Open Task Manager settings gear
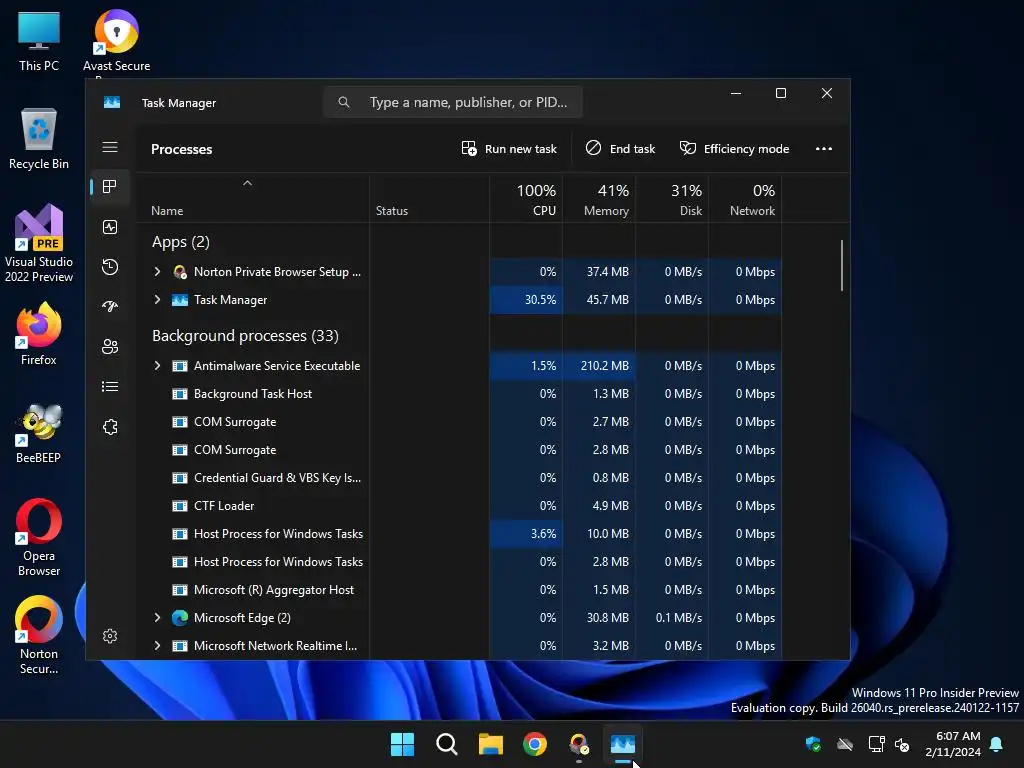This screenshot has height=768, width=1024. pos(110,636)
